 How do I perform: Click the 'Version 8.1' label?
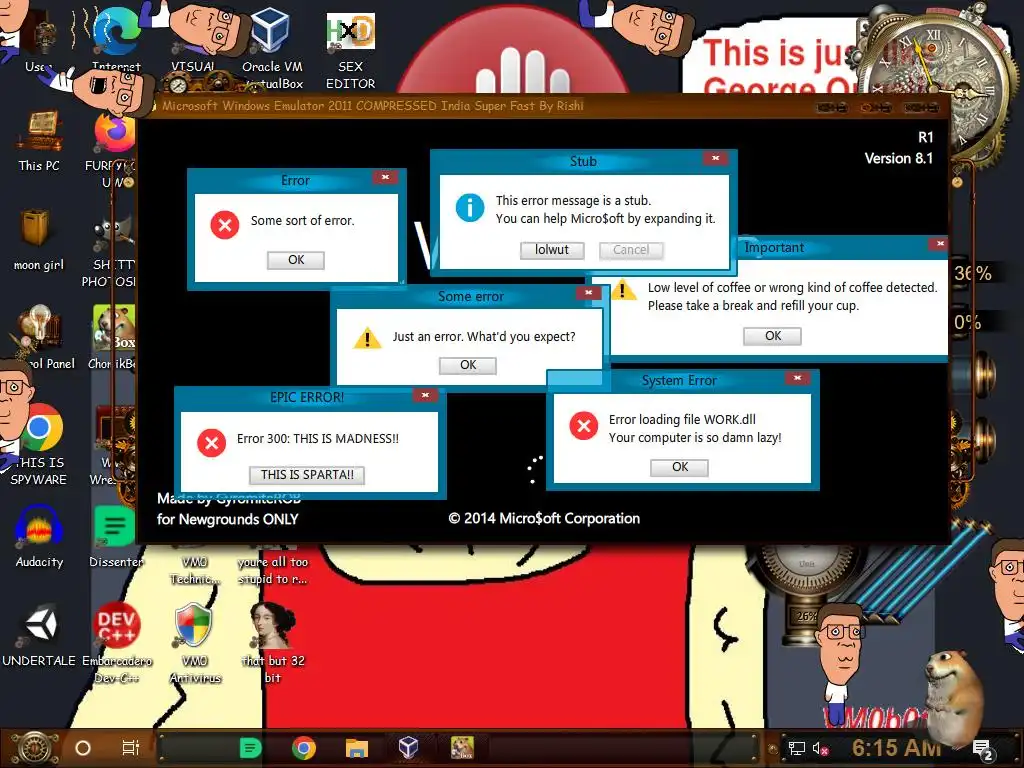[x=899, y=159]
